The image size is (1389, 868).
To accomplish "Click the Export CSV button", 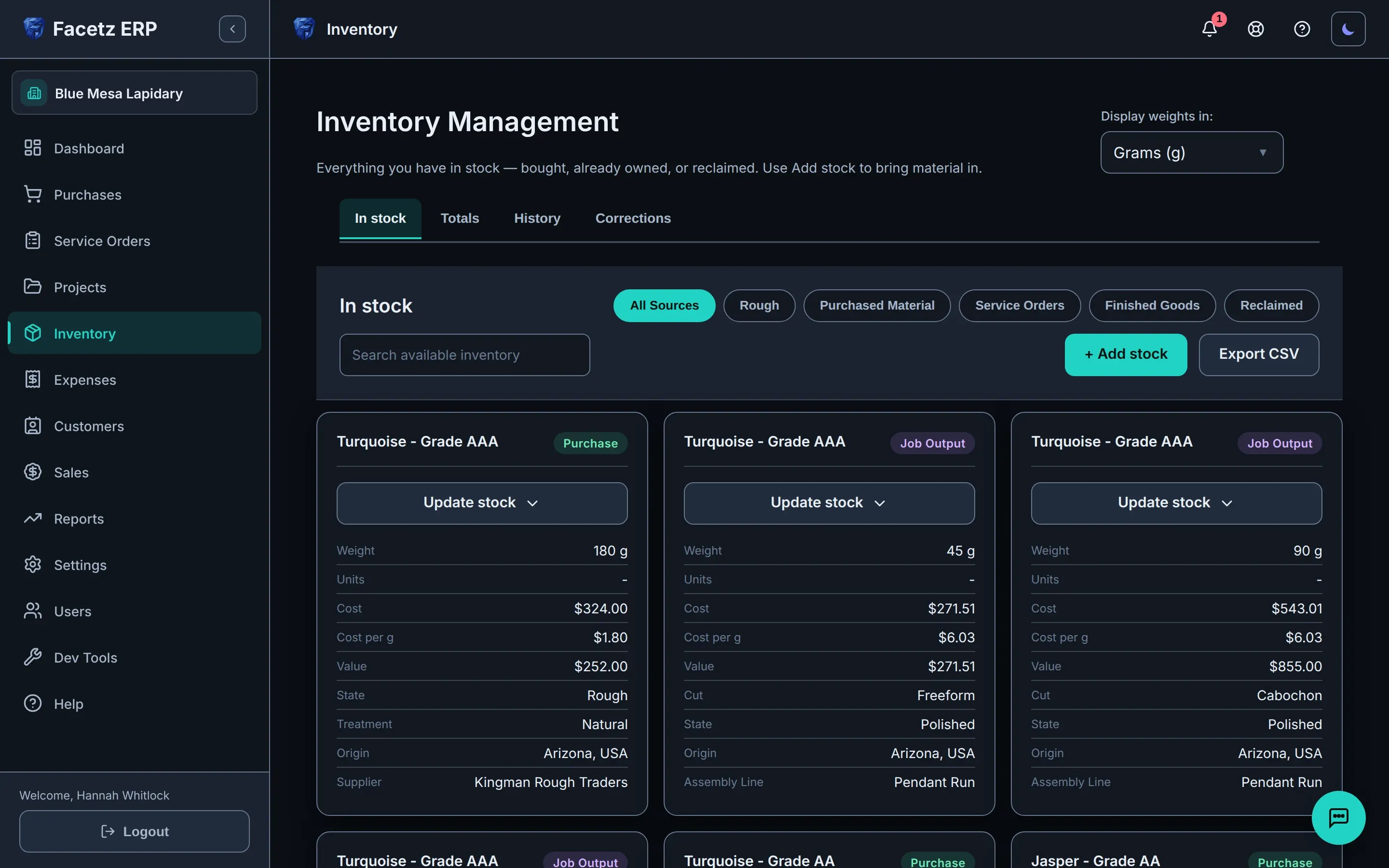I will tap(1259, 354).
